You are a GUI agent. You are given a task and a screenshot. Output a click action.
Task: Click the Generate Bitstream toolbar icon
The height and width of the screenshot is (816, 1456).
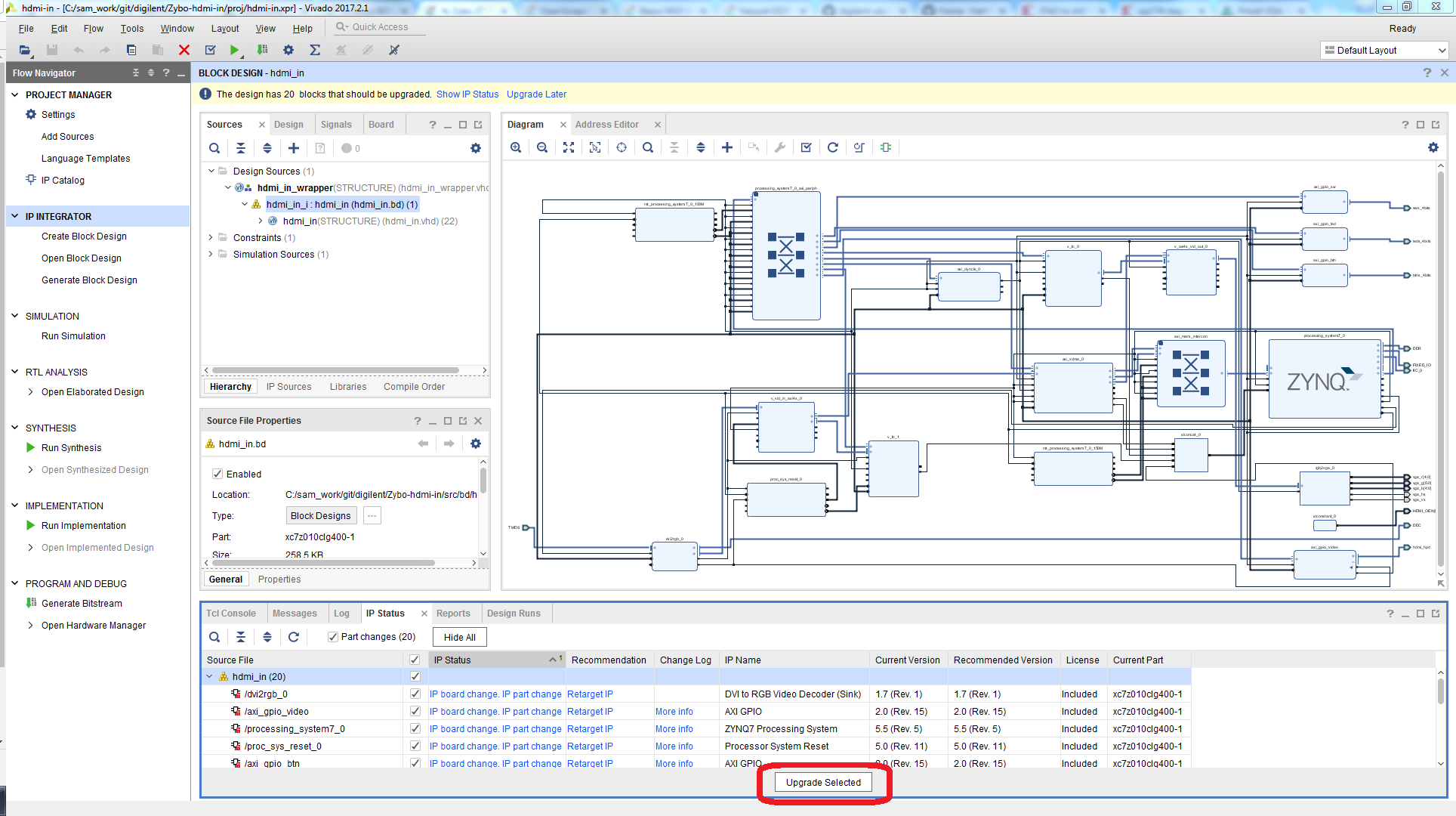[x=262, y=50]
